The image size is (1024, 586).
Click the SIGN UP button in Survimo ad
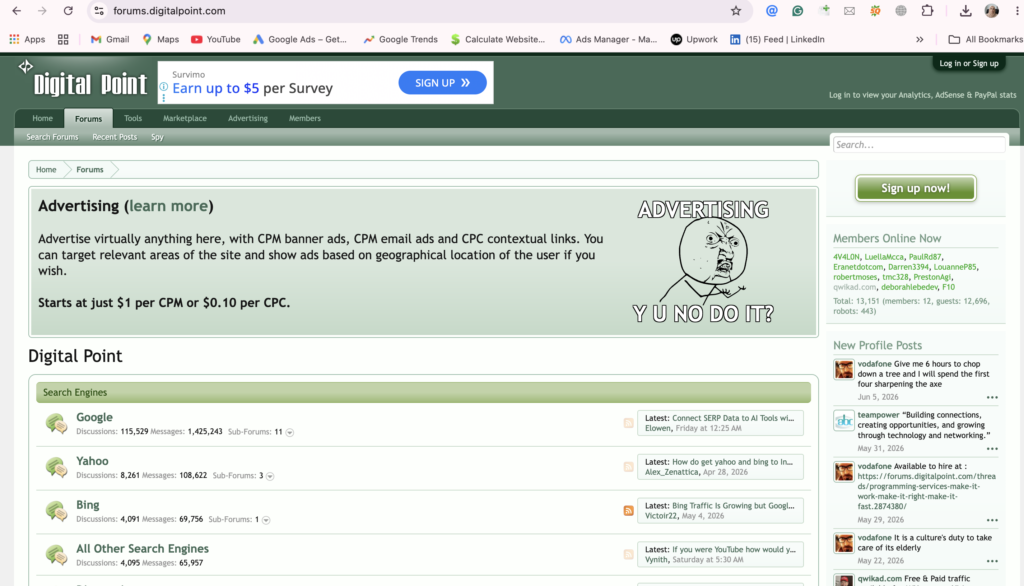click(x=442, y=83)
